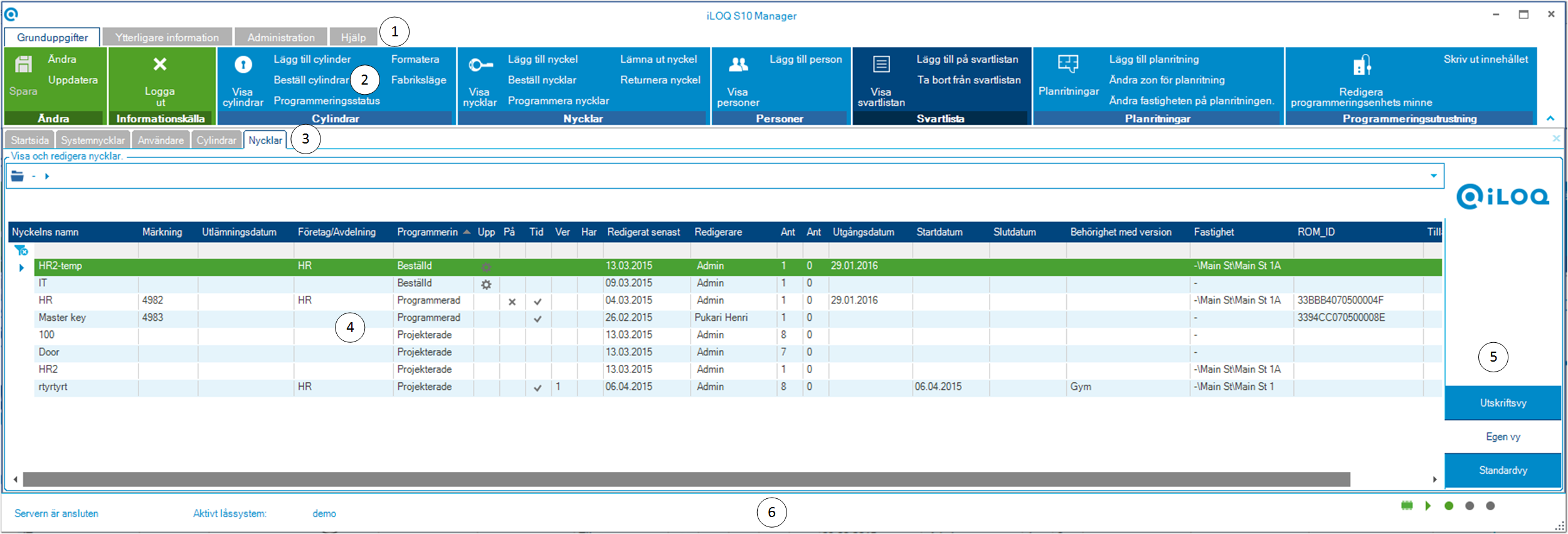Click the gear icon in the IT row

coord(486,285)
